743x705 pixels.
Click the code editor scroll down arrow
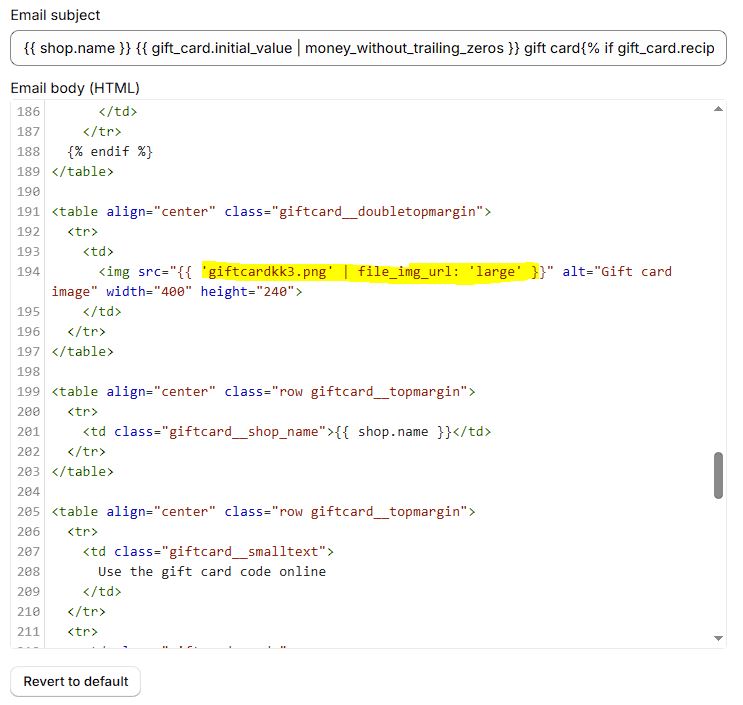coord(718,638)
